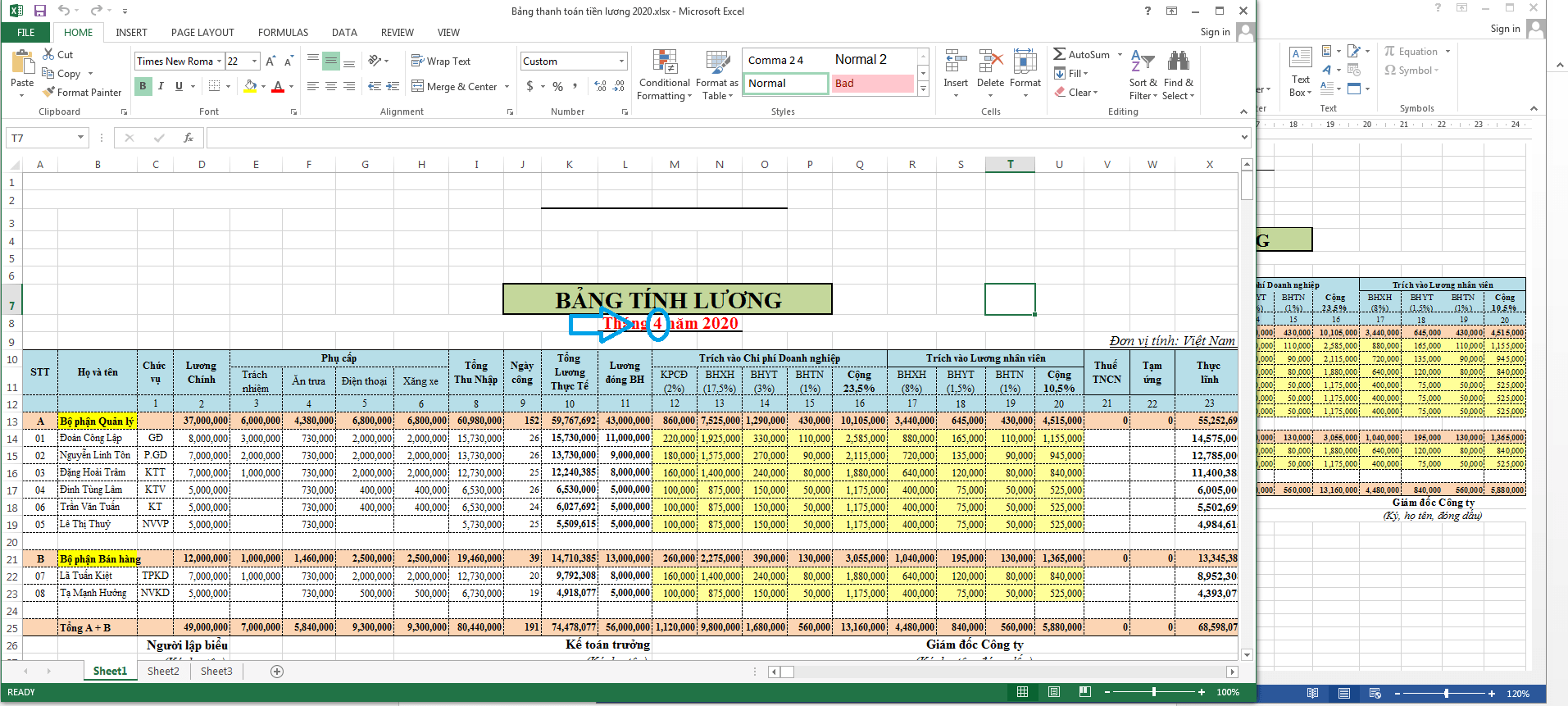Switch to Page Layout view in status bar
Viewport: 1568px width, 706px height.
point(1054,692)
